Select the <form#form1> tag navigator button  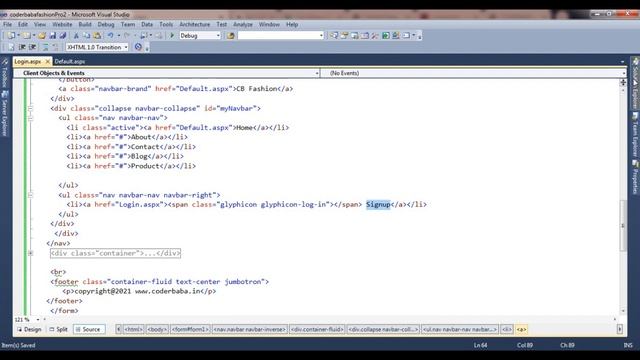190,329
